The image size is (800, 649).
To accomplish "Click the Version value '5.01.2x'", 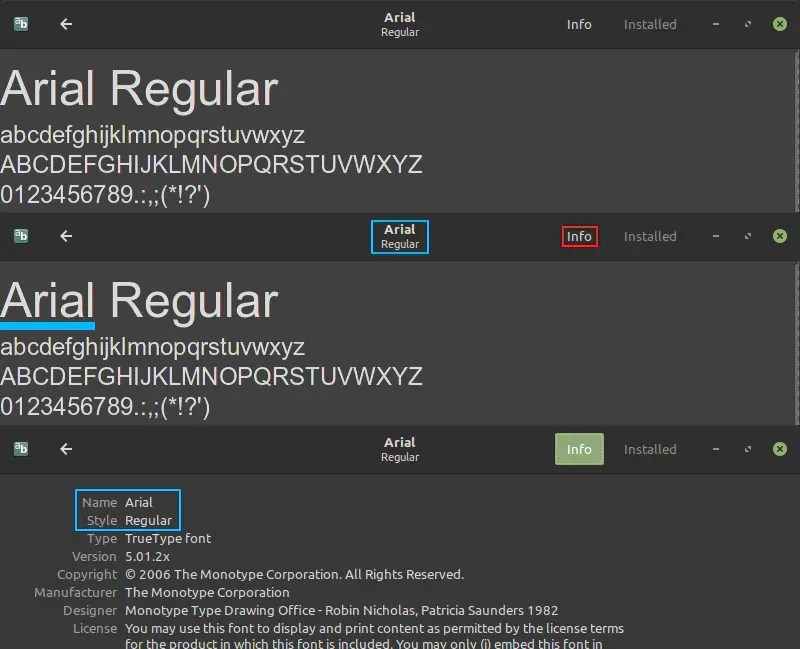I will pos(147,557).
